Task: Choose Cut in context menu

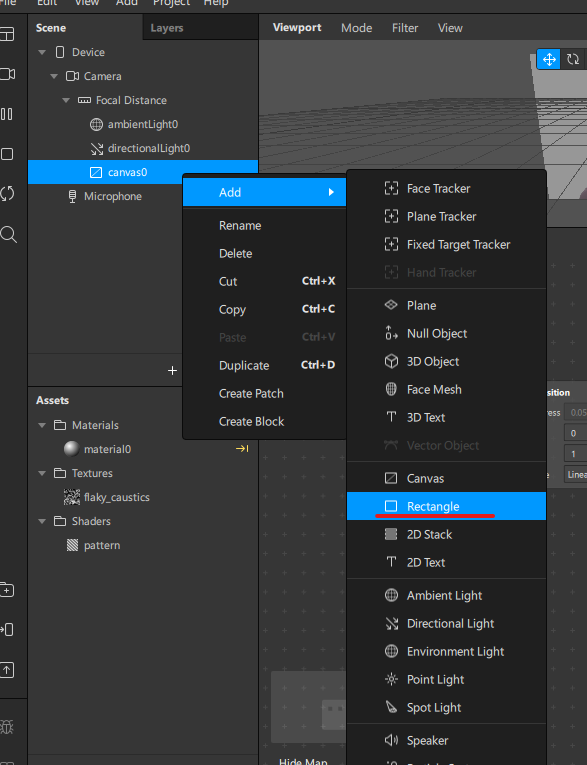Action: point(264,281)
